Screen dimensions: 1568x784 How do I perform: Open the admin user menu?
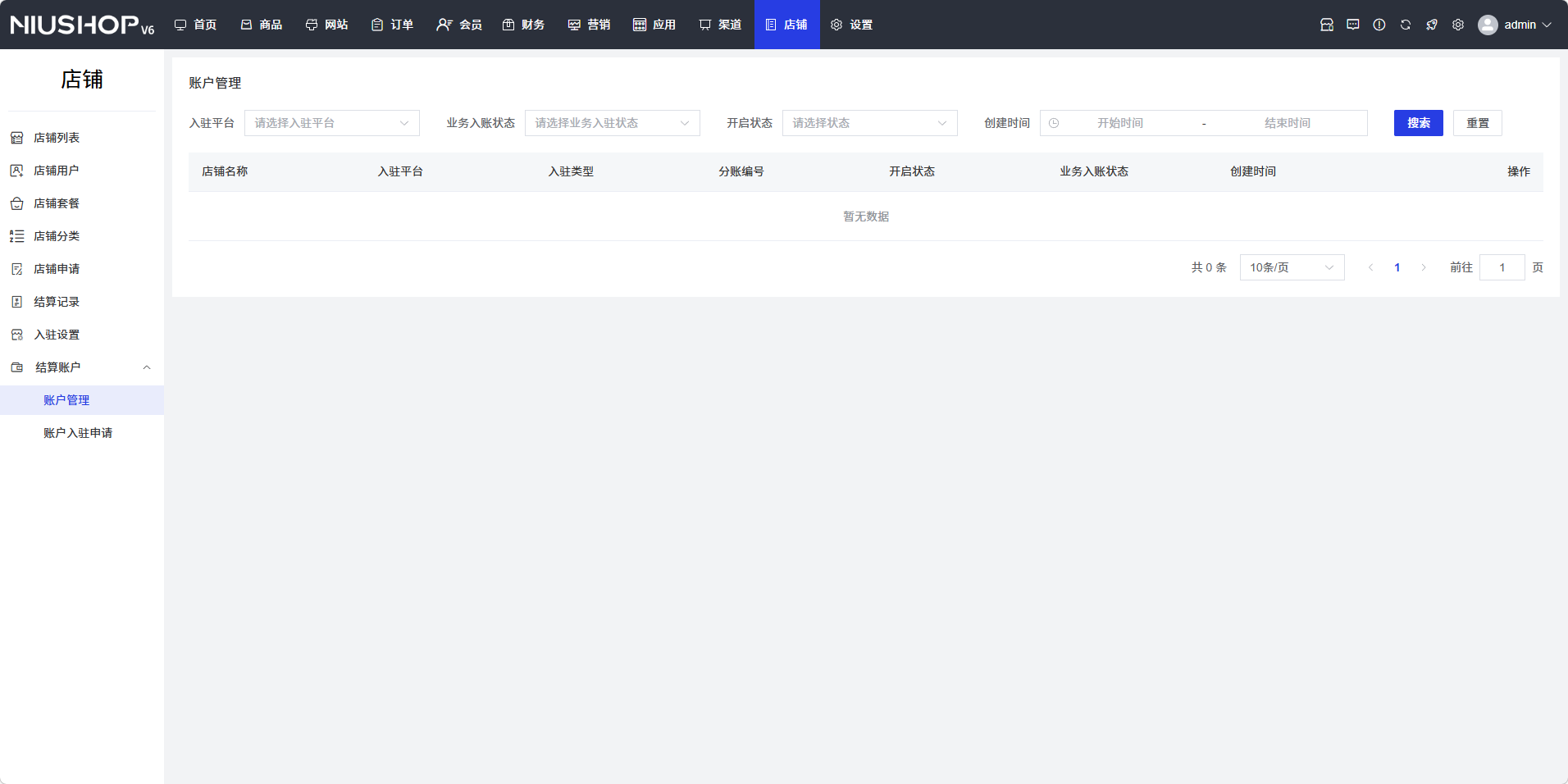pyautogui.click(x=1516, y=25)
